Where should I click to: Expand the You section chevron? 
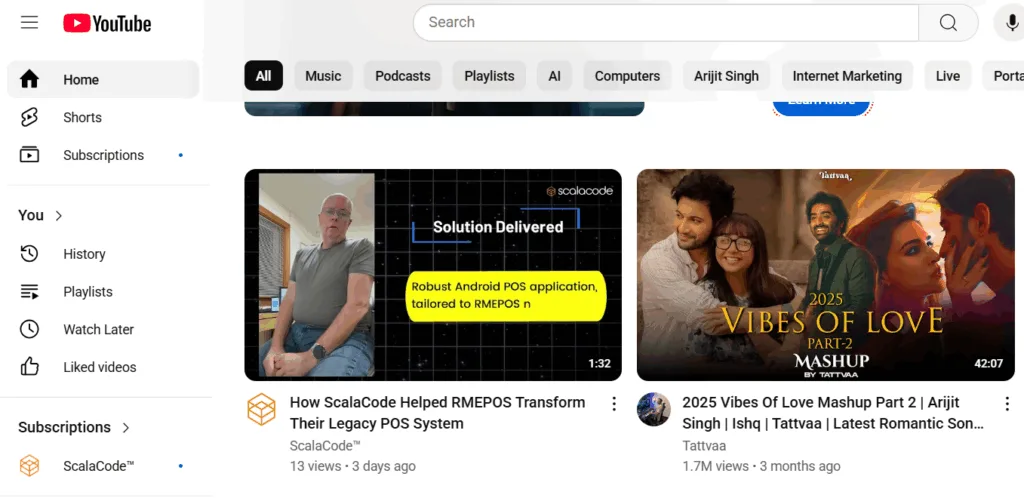[59, 215]
